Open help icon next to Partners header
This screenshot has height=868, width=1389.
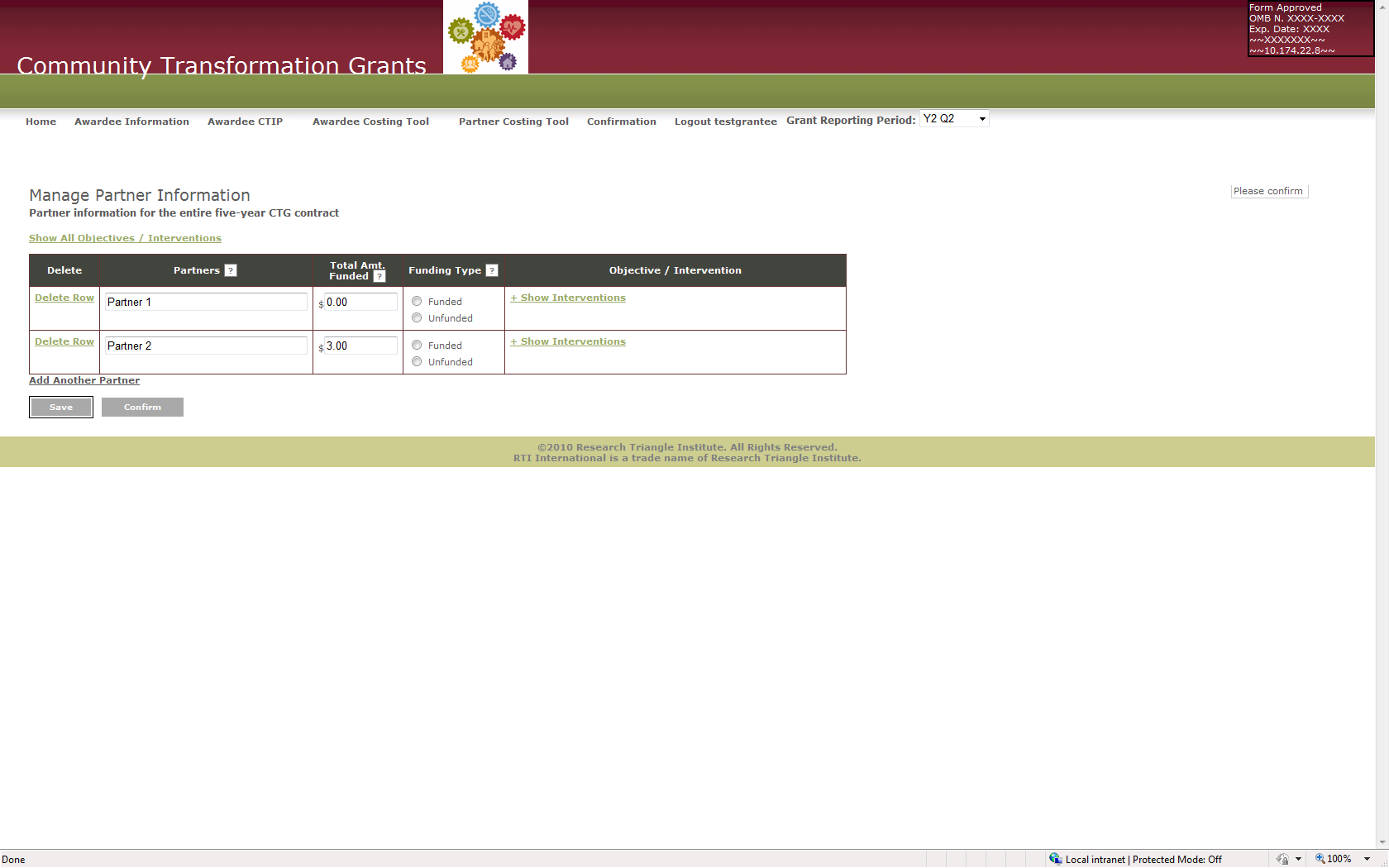coord(231,270)
